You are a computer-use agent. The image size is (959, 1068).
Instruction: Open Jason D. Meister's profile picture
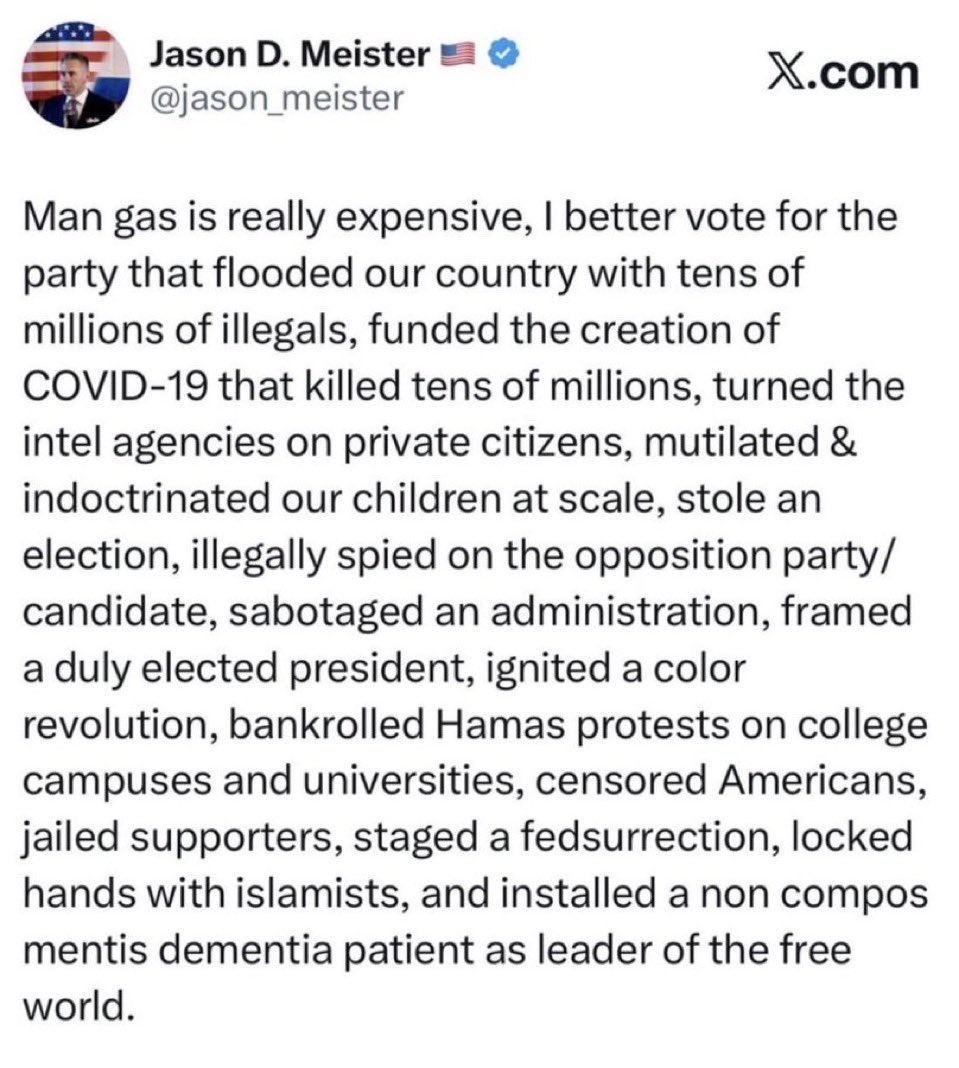coord(76,76)
